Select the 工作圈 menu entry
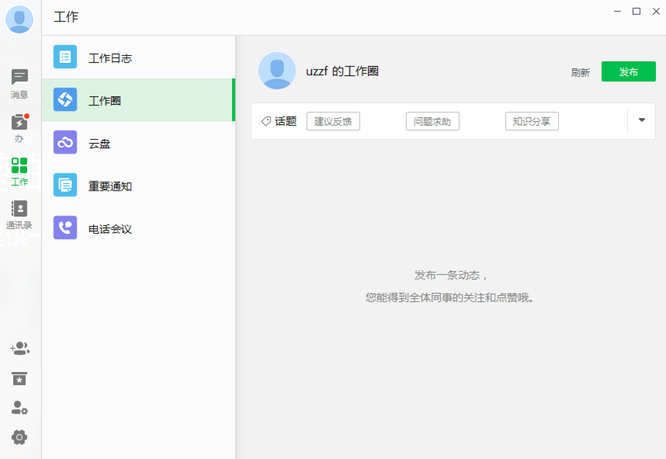The height and width of the screenshot is (459, 666). [138, 100]
